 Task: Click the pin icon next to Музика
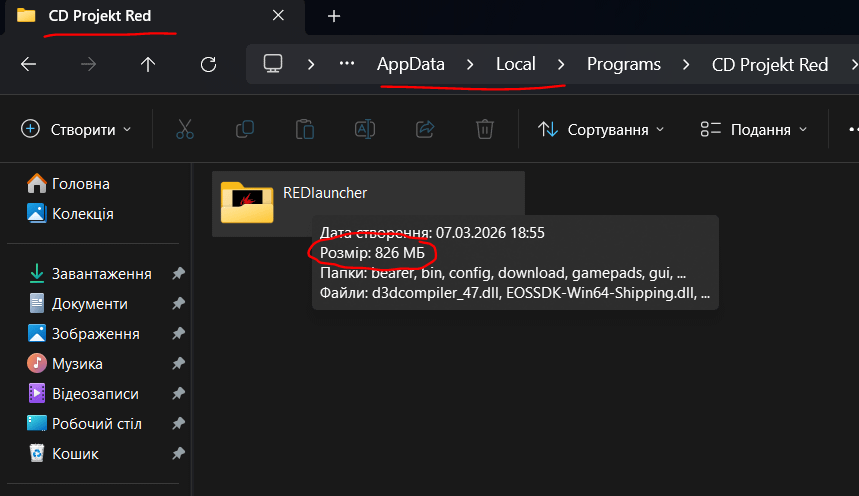(179, 363)
